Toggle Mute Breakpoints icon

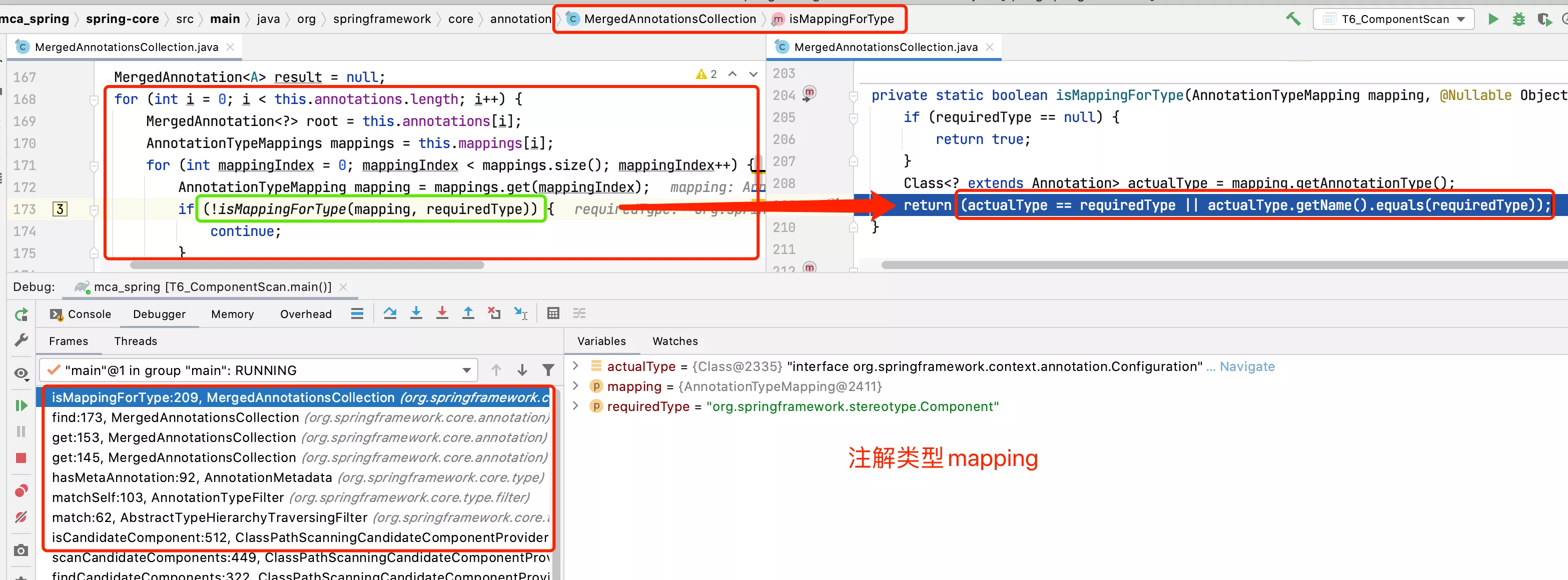pos(22,516)
